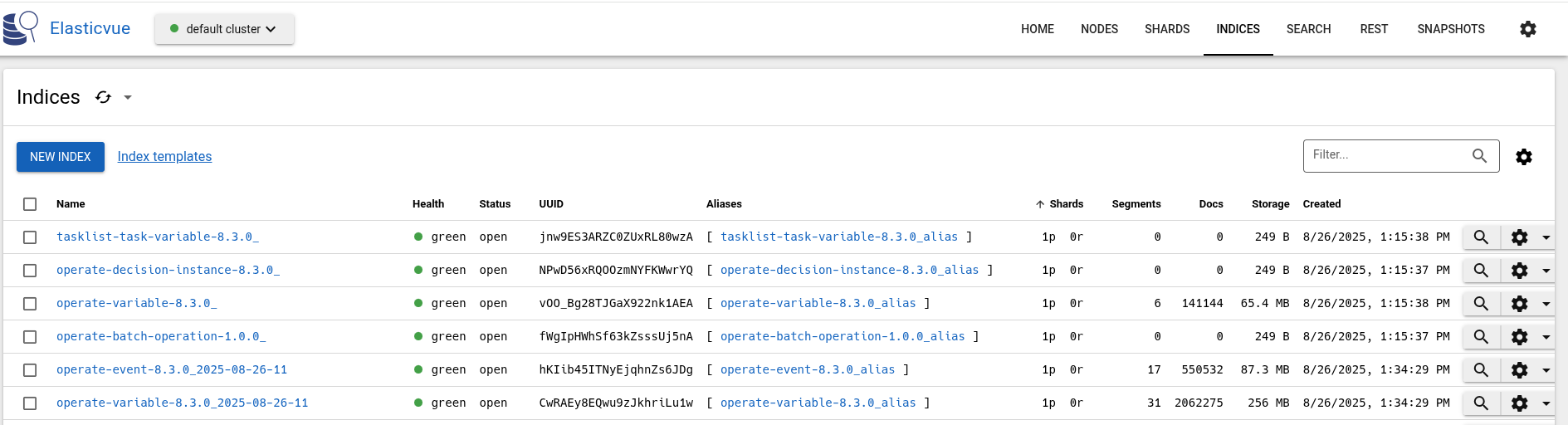Expand actions arrow for operate-batch-operation-1.0.0_ row

click(1546, 337)
